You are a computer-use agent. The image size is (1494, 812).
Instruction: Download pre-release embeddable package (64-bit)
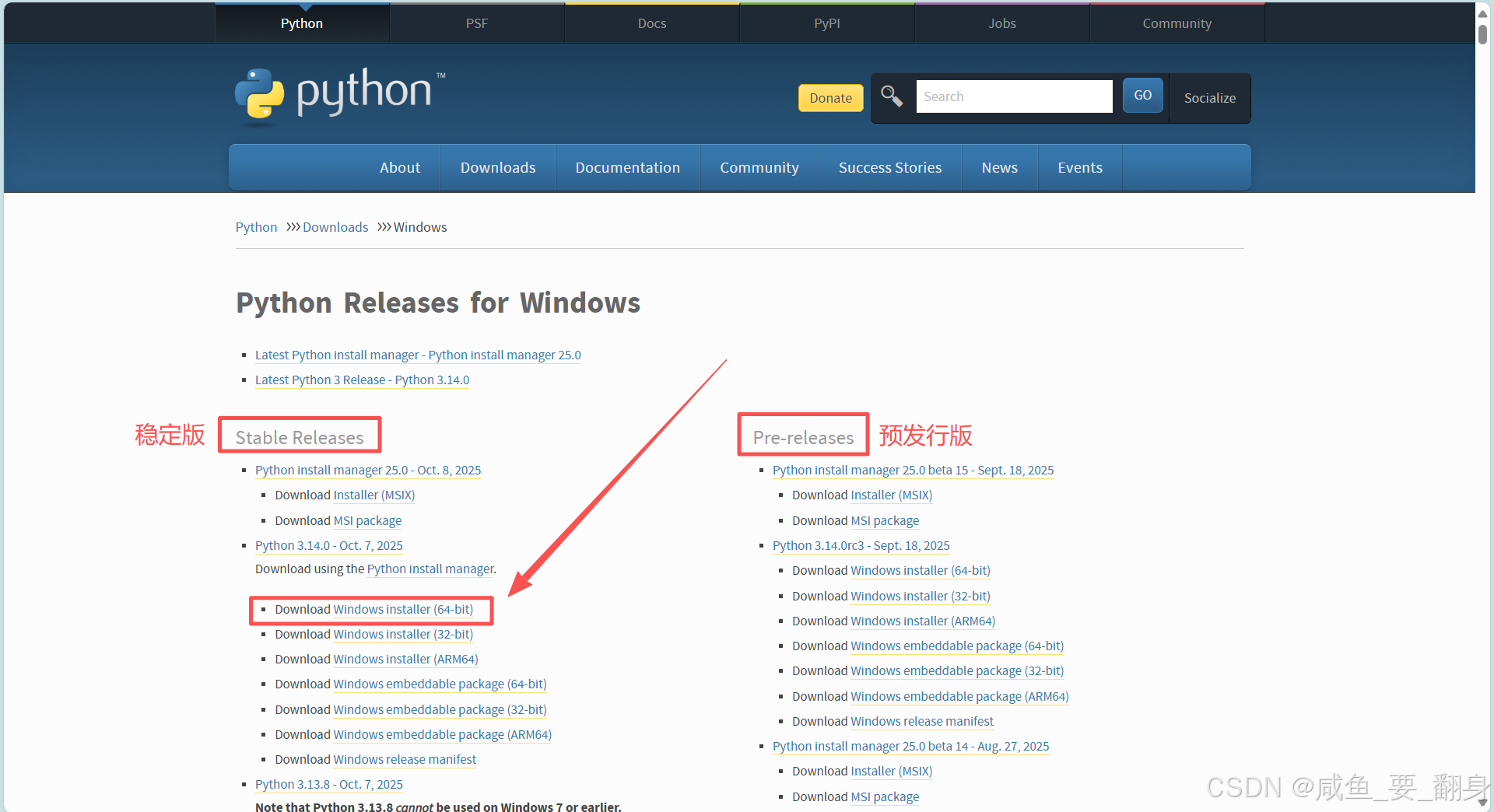click(x=957, y=646)
